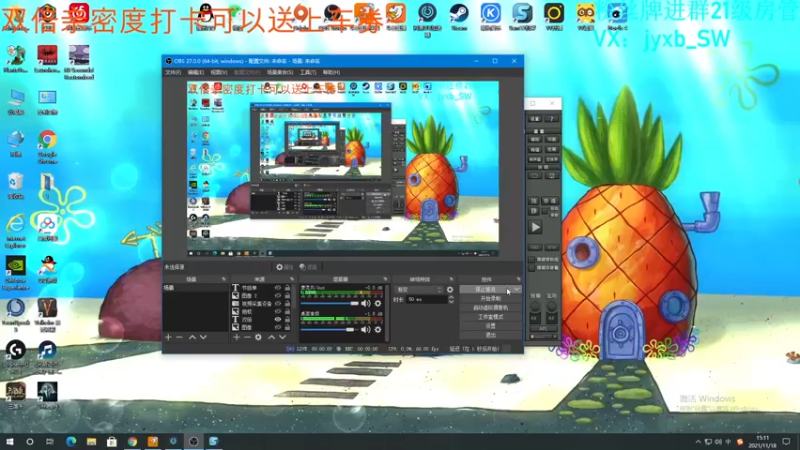Viewport: 800px width, 450px height.
Task: Mute the 麦克风/Aux speaker icon
Action: coord(366,304)
